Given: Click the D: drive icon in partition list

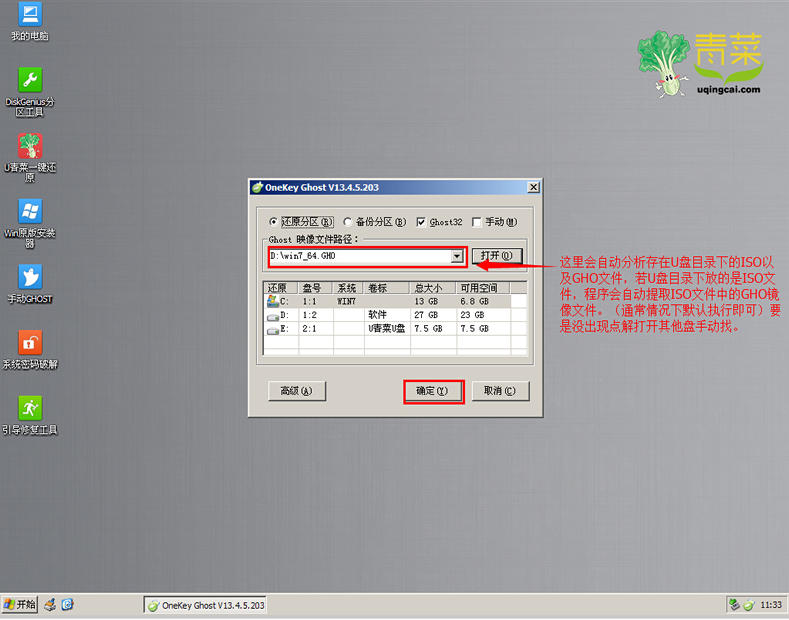Looking at the screenshot, I should coord(273,317).
